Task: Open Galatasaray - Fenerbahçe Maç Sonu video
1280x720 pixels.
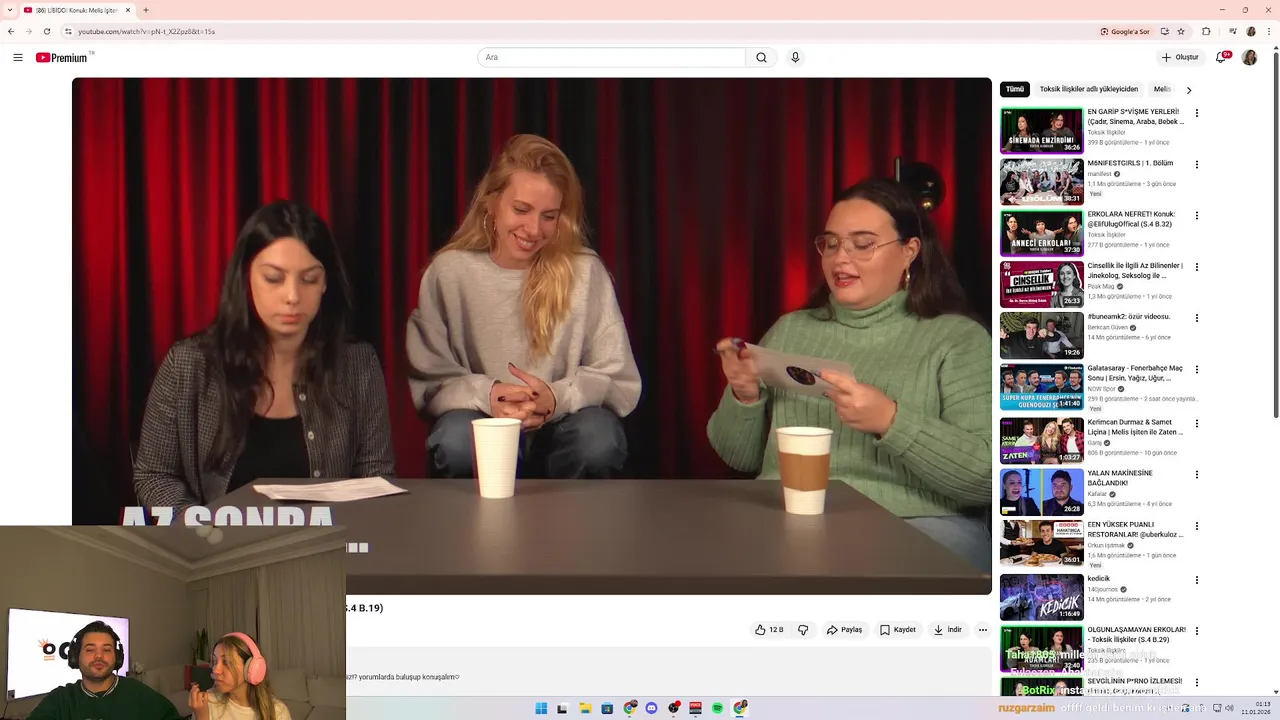Action: click(1135, 373)
